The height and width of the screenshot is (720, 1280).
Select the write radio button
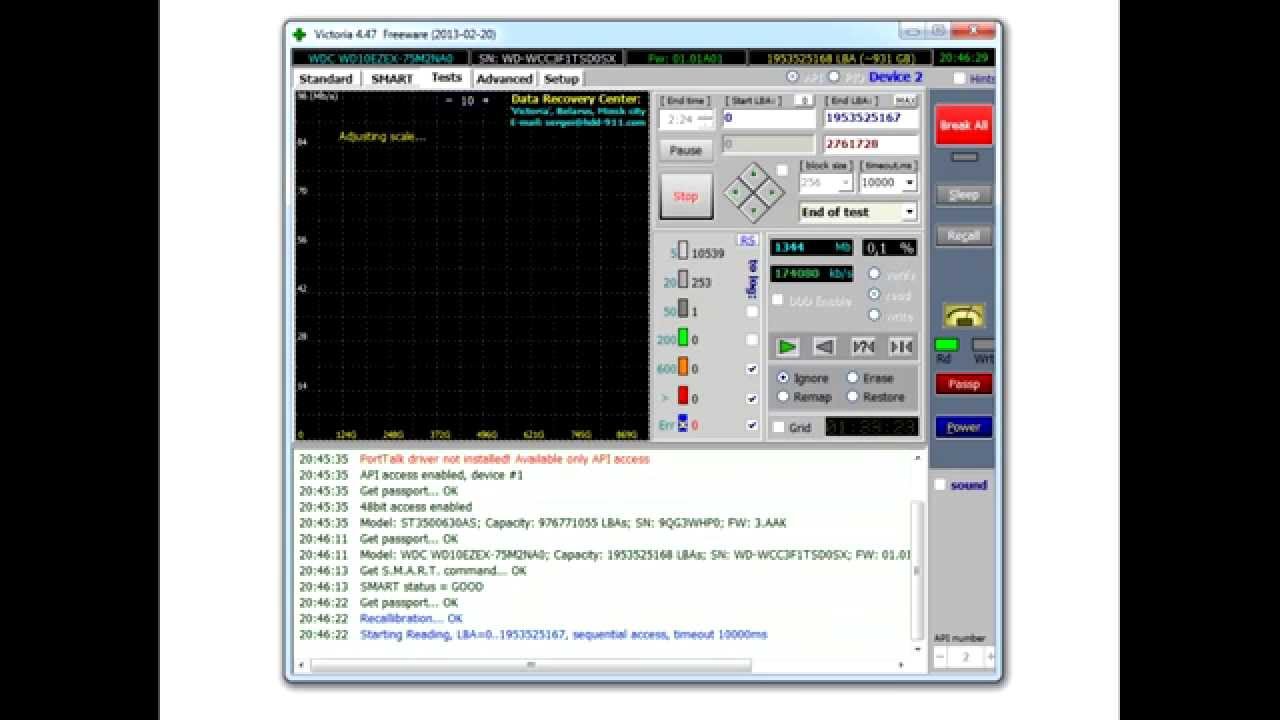click(x=874, y=315)
